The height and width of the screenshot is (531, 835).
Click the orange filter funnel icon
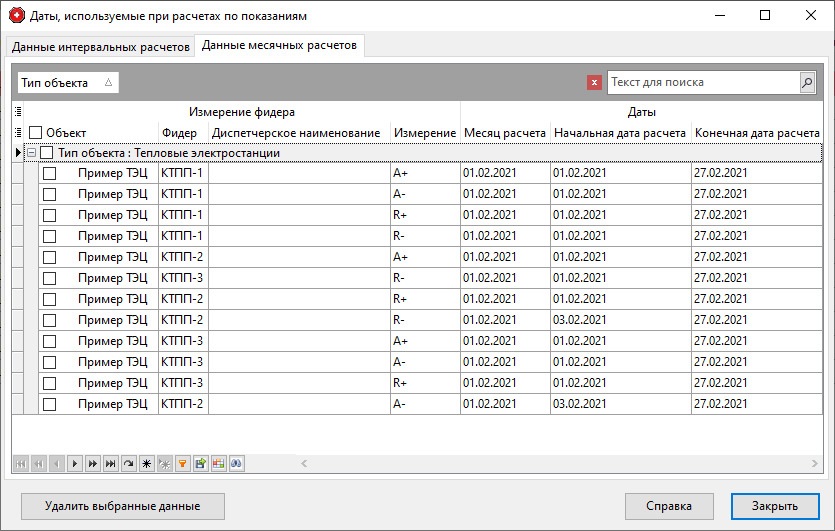click(182, 463)
